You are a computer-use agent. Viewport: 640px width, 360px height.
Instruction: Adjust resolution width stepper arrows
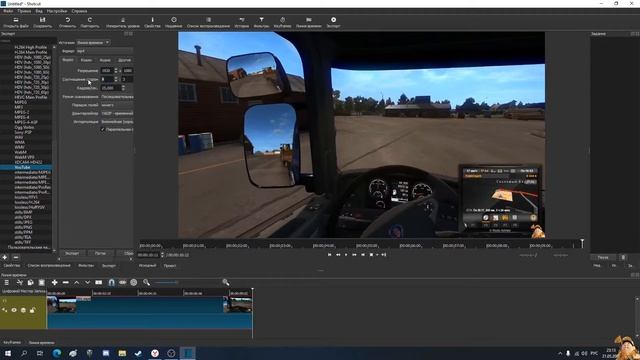(116, 71)
